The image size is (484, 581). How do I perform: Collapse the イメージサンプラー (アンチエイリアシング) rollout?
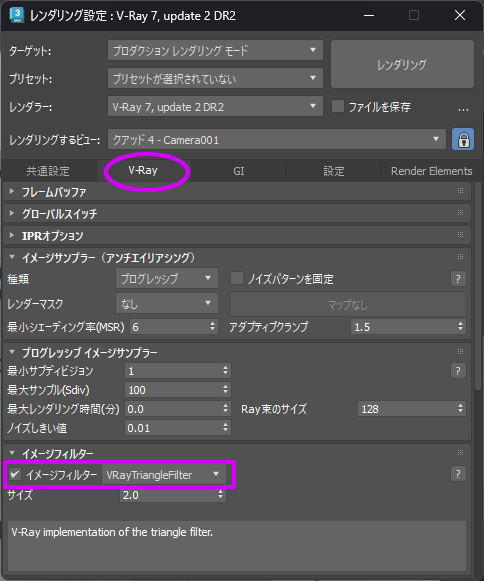(x=12, y=257)
